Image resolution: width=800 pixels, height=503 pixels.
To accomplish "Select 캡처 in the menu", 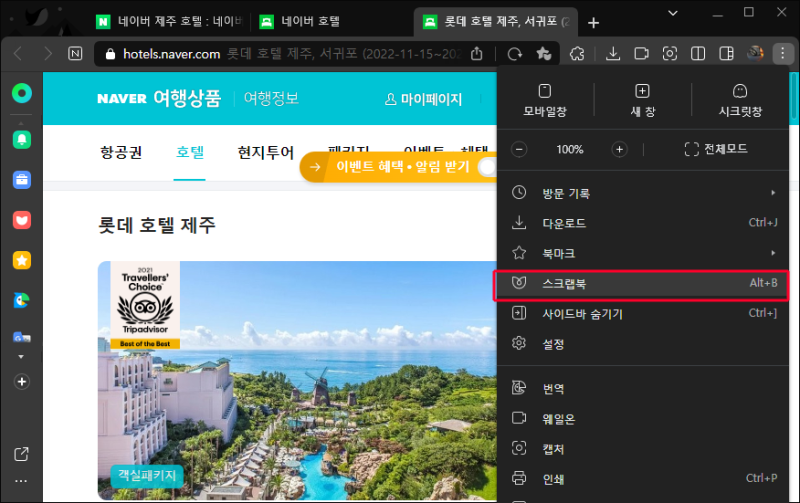I will point(643,449).
